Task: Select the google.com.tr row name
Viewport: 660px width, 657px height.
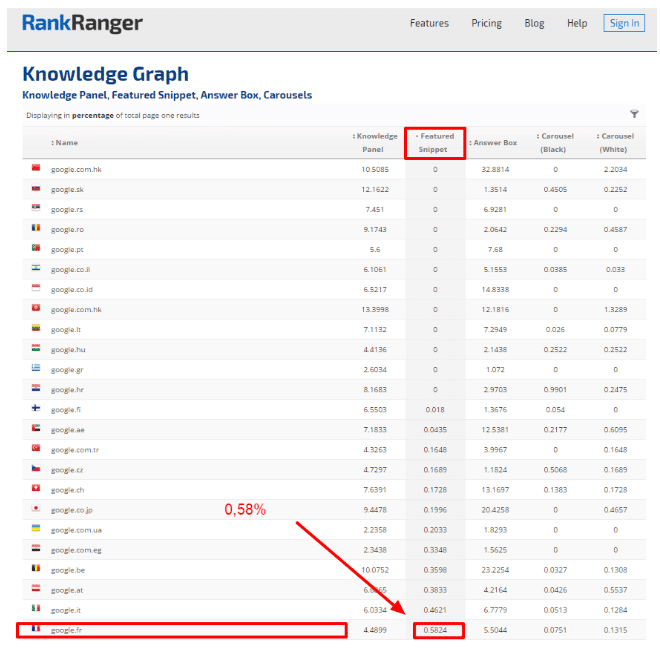Action: (75, 450)
